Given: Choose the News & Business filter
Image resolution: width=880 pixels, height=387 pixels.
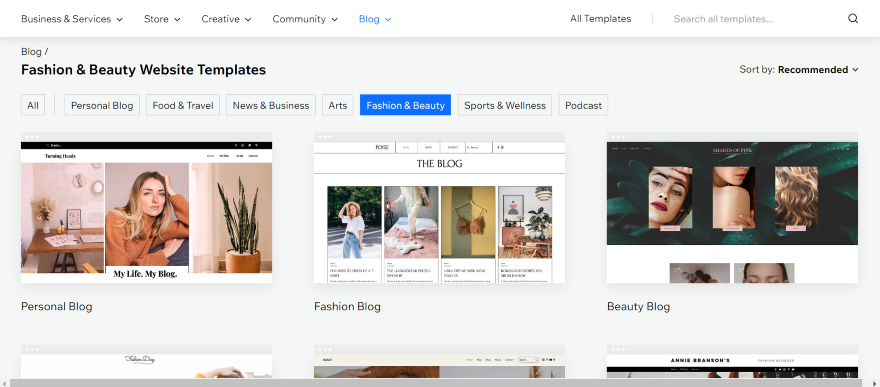Looking at the screenshot, I should coord(271,105).
